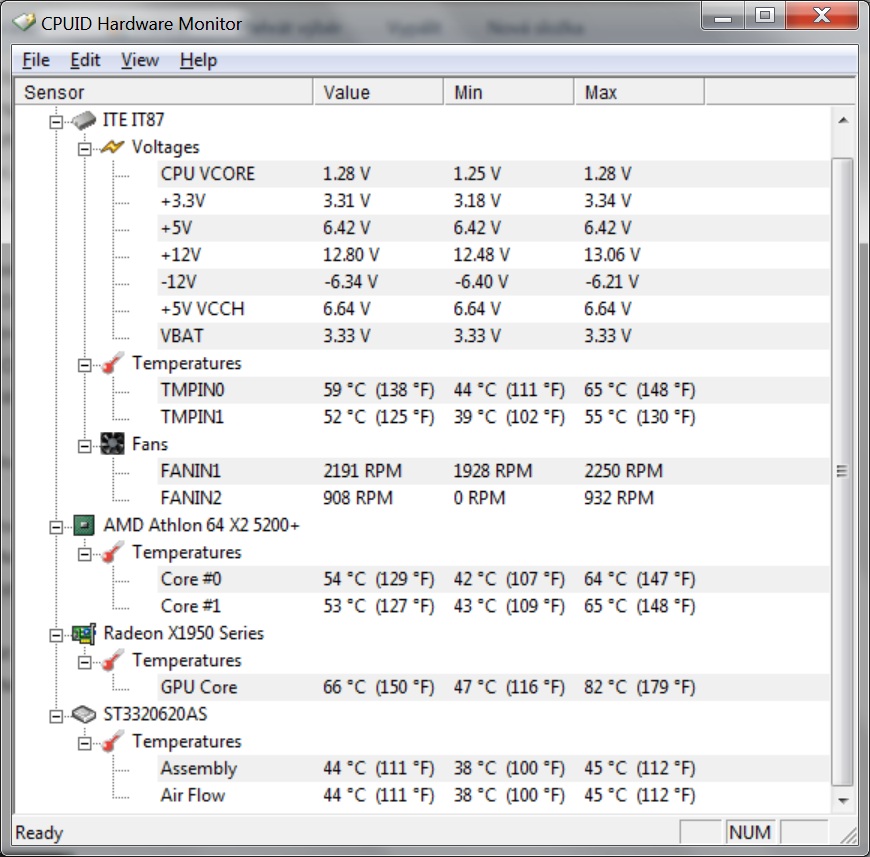Collapse Temperatures under ITE IT87
Image resolution: width=870 pixels, height=857 pixels.
pos(84,365)
